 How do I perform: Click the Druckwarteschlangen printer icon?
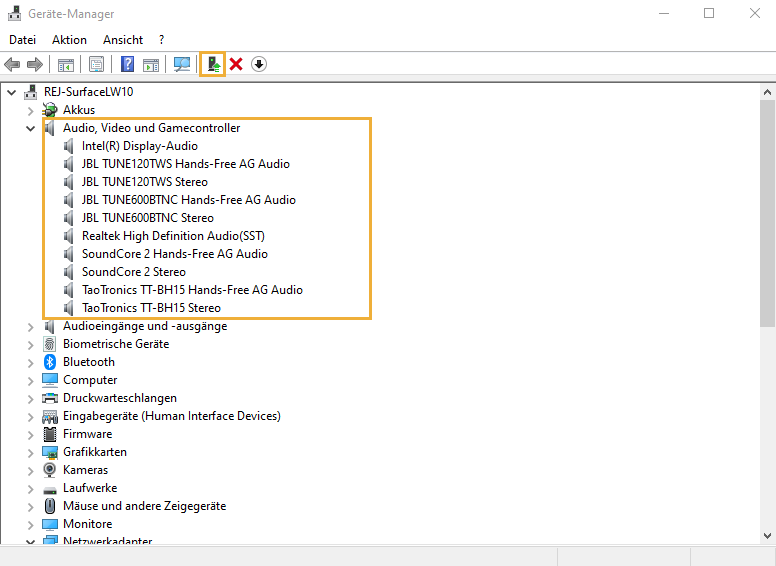click(50, 398)
